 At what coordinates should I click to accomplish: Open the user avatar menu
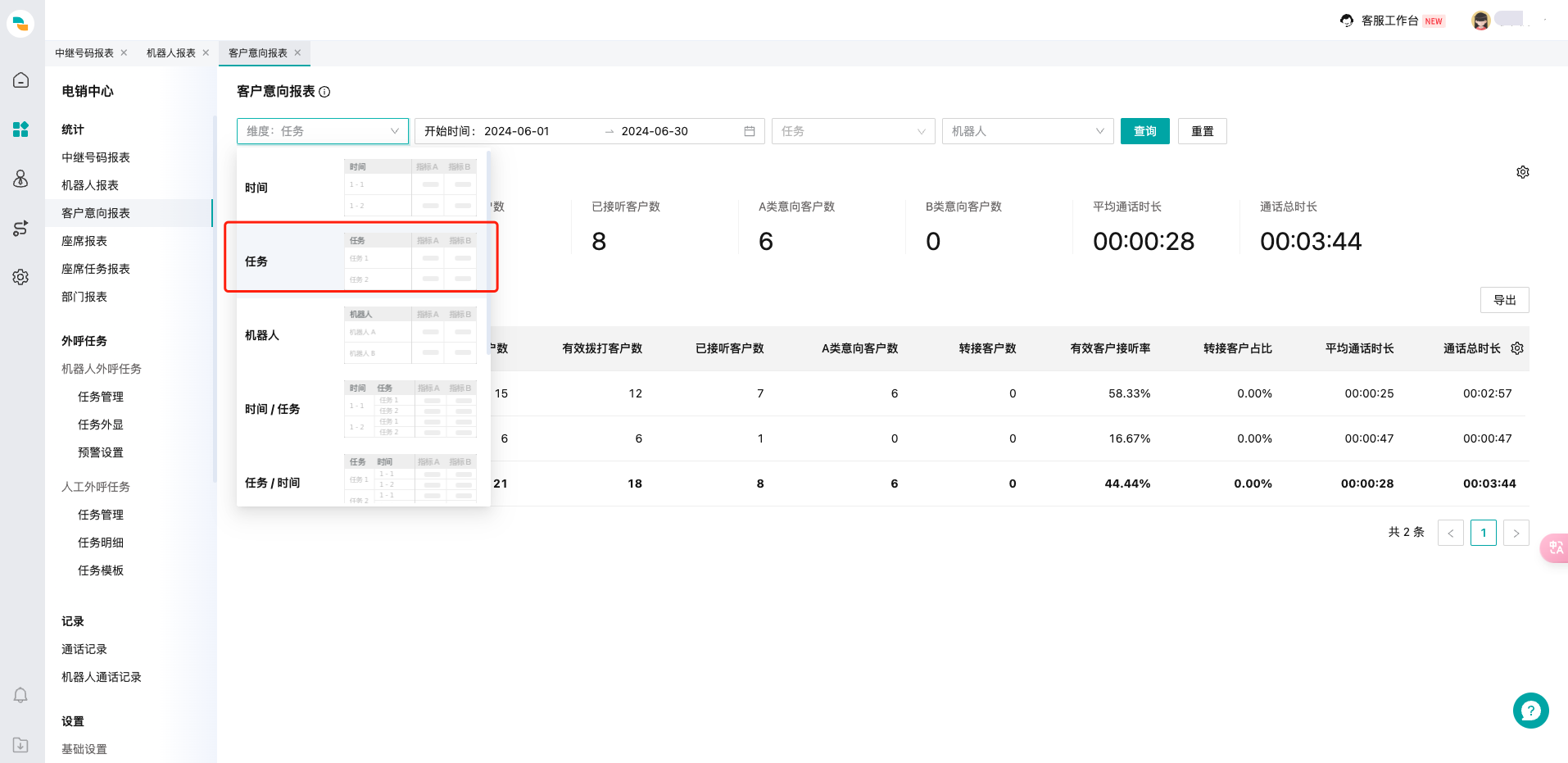point(1480,20)
